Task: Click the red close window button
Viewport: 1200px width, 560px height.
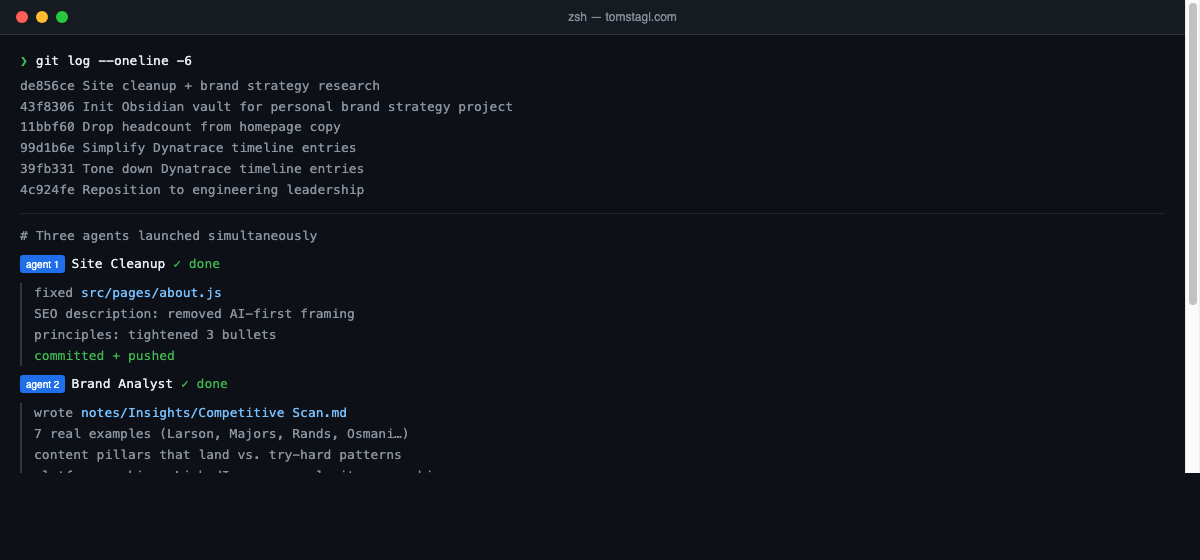Action: click(x=22, y=17)
